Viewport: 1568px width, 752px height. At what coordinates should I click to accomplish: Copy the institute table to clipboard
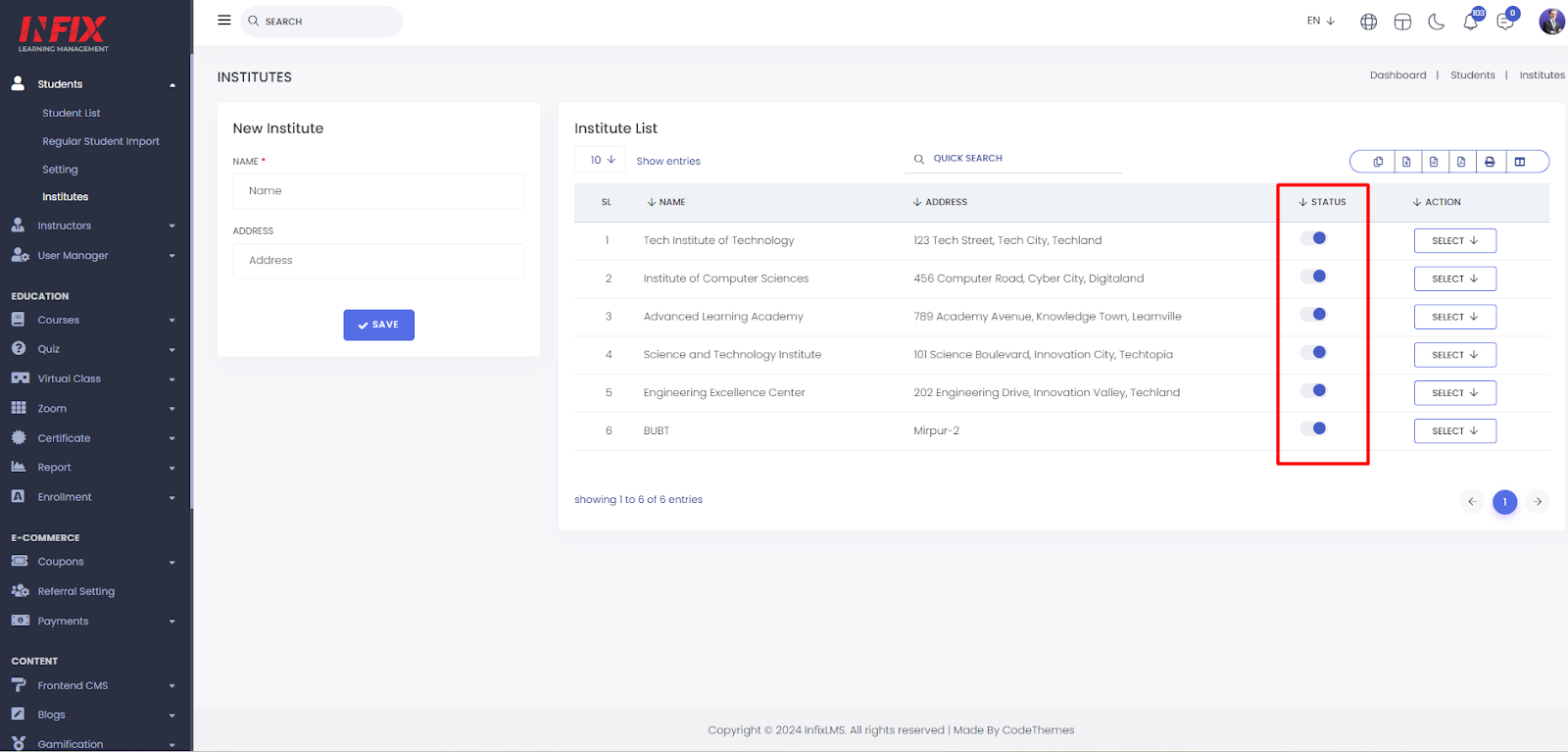pos(1378,162)
